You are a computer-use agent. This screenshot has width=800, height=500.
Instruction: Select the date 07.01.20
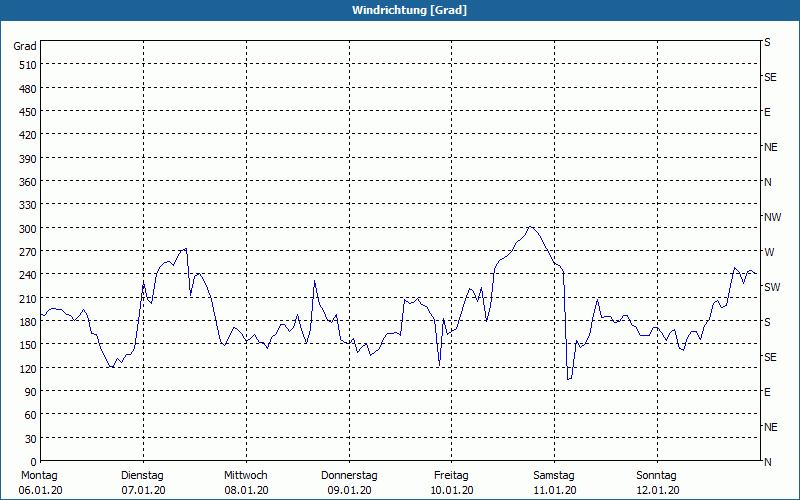[x=143, y=490]
